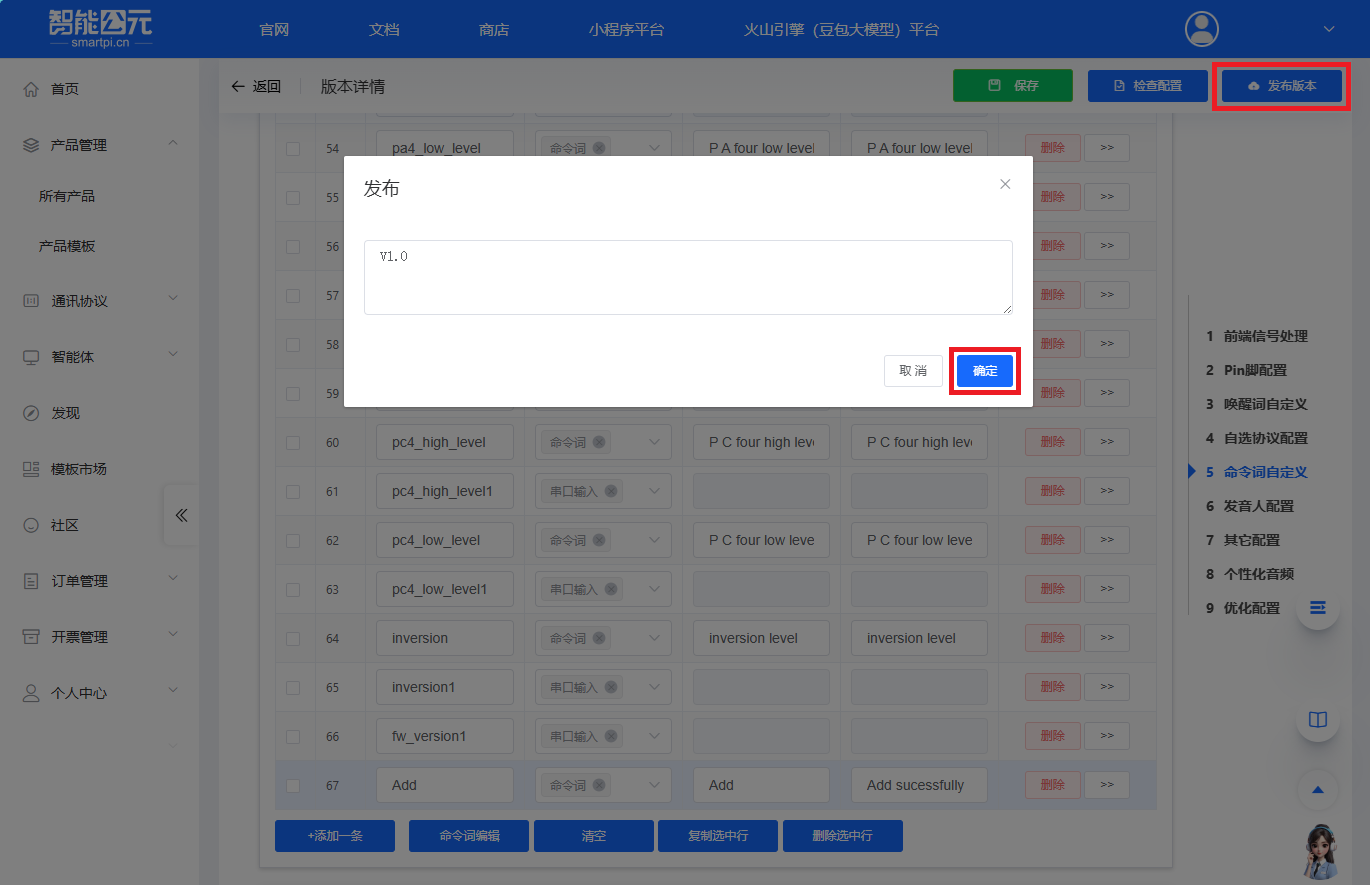Open type dropdown for pc4_high_level row
Screen dimensions: 1370x885
[x=655, y=442]
